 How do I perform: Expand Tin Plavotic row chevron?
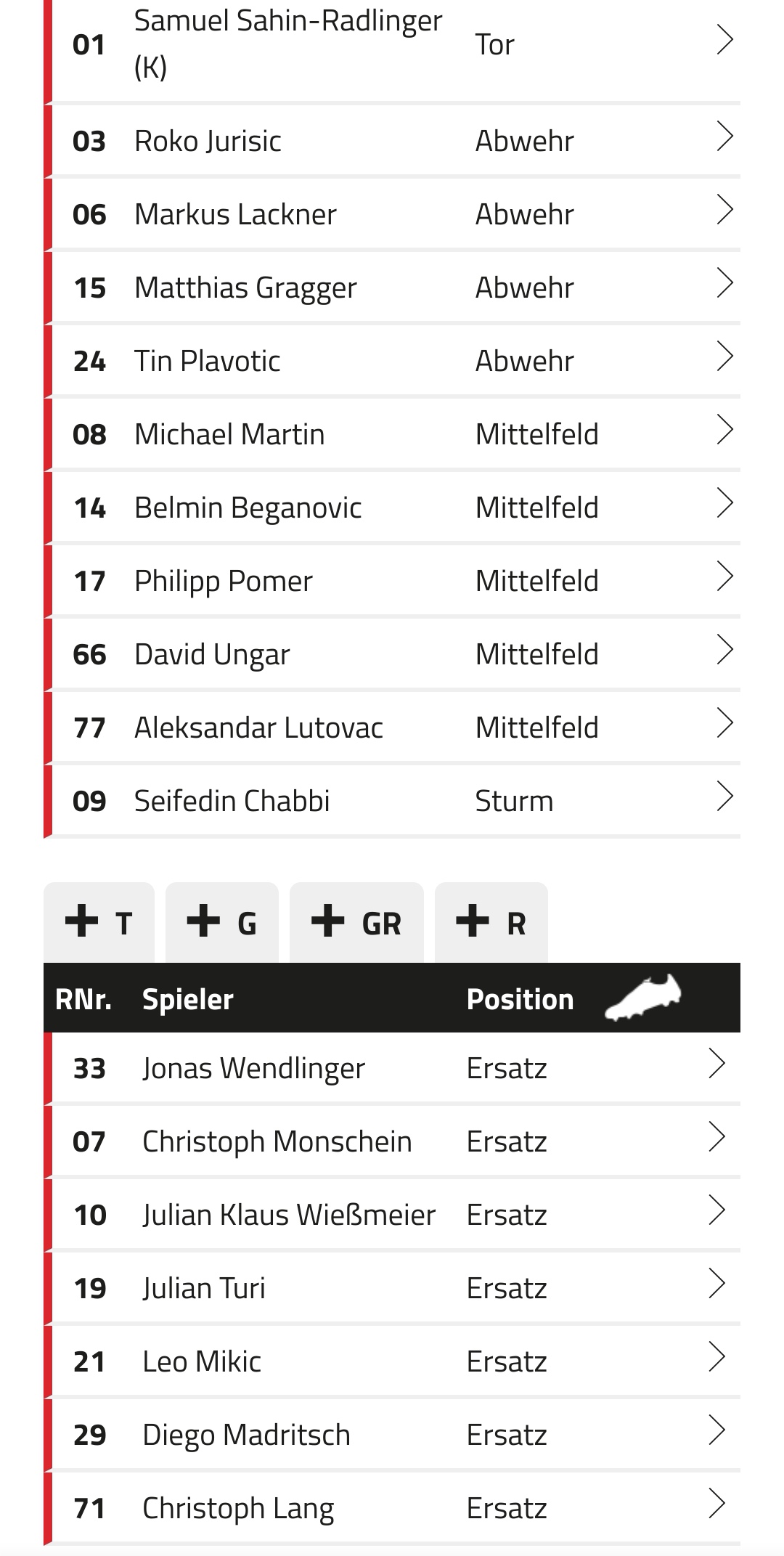tap(724, 357)
